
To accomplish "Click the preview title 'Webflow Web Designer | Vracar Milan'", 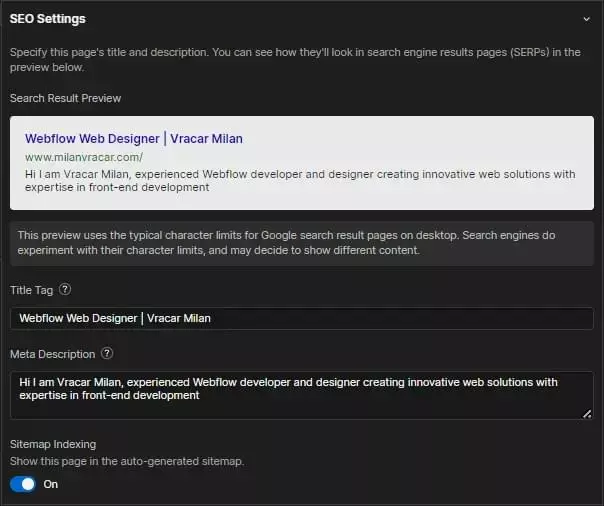I will click(134, 139).
